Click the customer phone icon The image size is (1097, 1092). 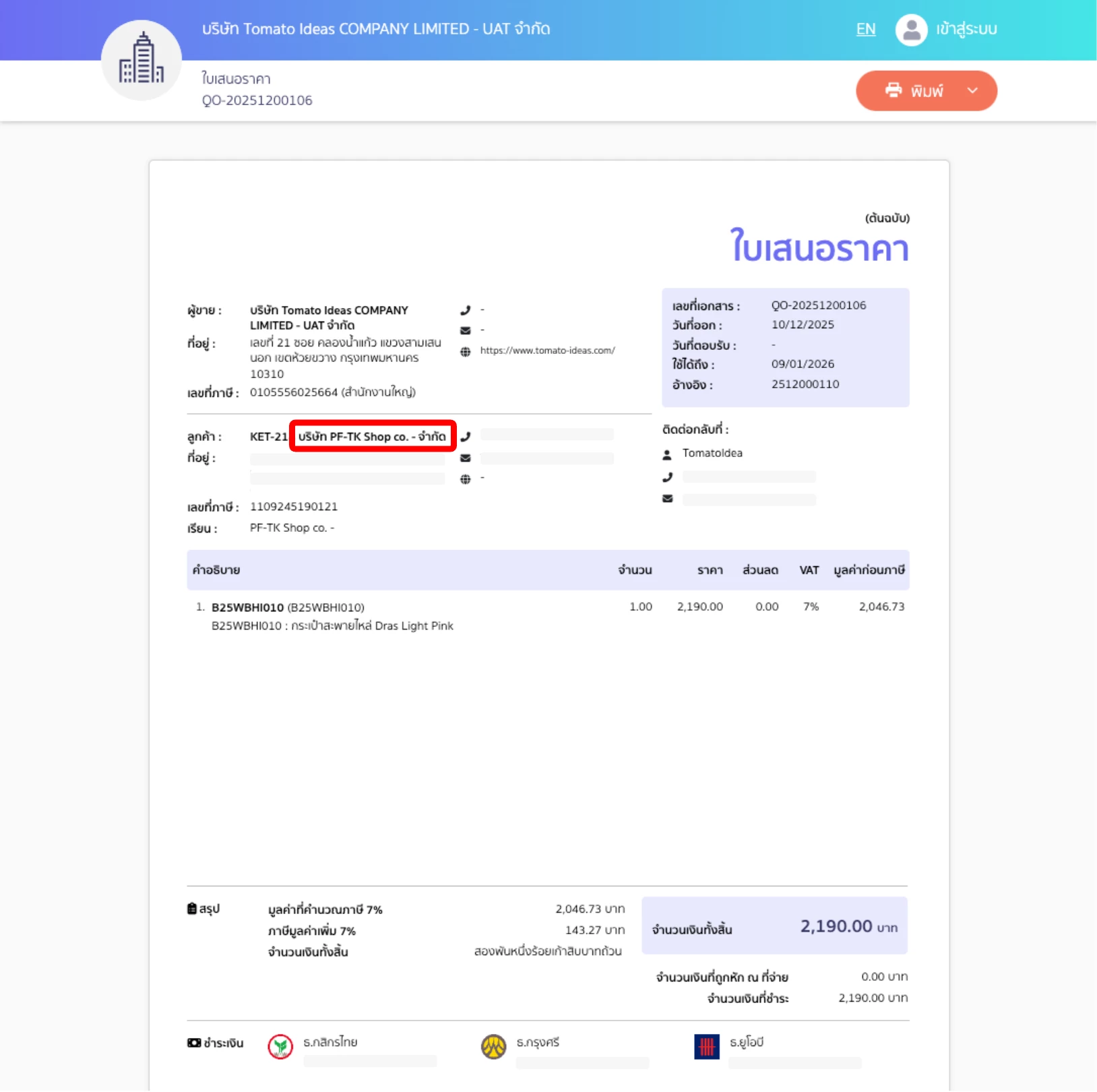tap(465, 437)
